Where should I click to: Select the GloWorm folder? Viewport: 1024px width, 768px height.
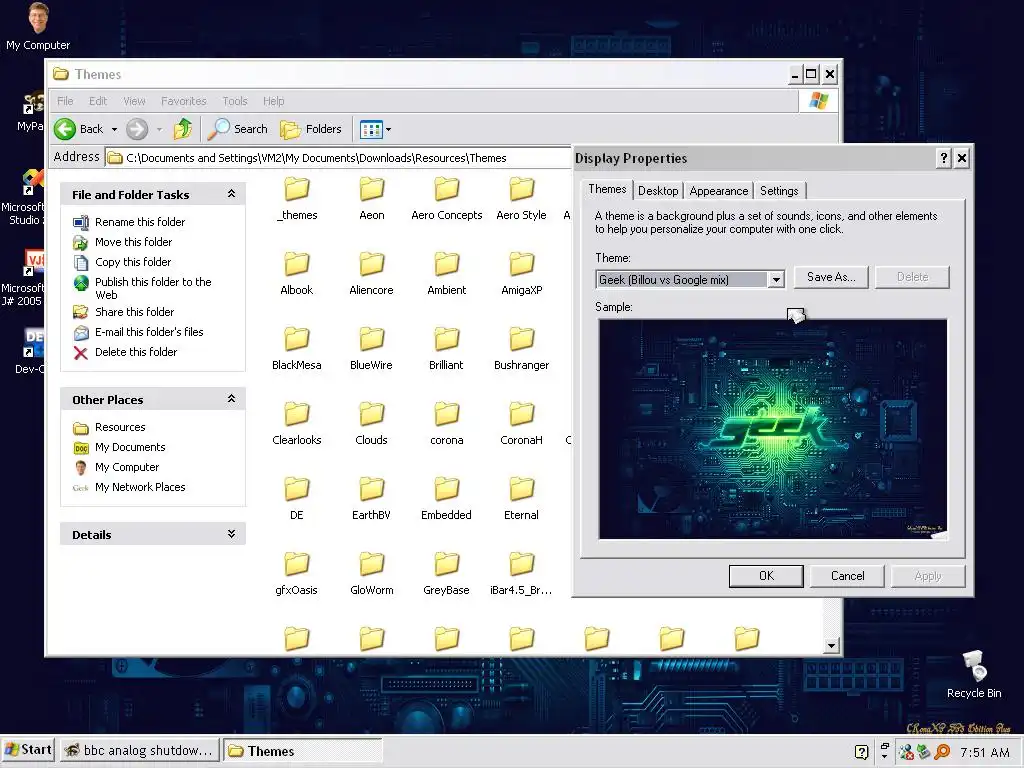372,575
